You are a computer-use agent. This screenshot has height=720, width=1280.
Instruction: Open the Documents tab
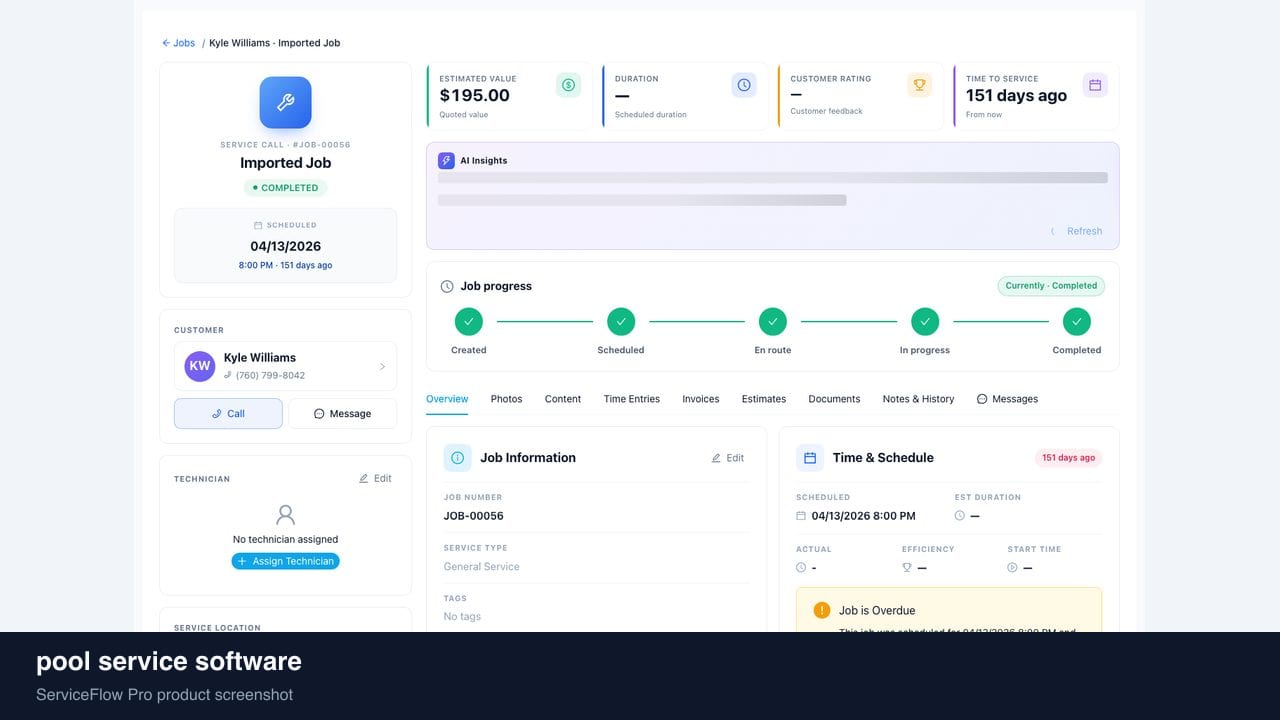tap(834, 399)
